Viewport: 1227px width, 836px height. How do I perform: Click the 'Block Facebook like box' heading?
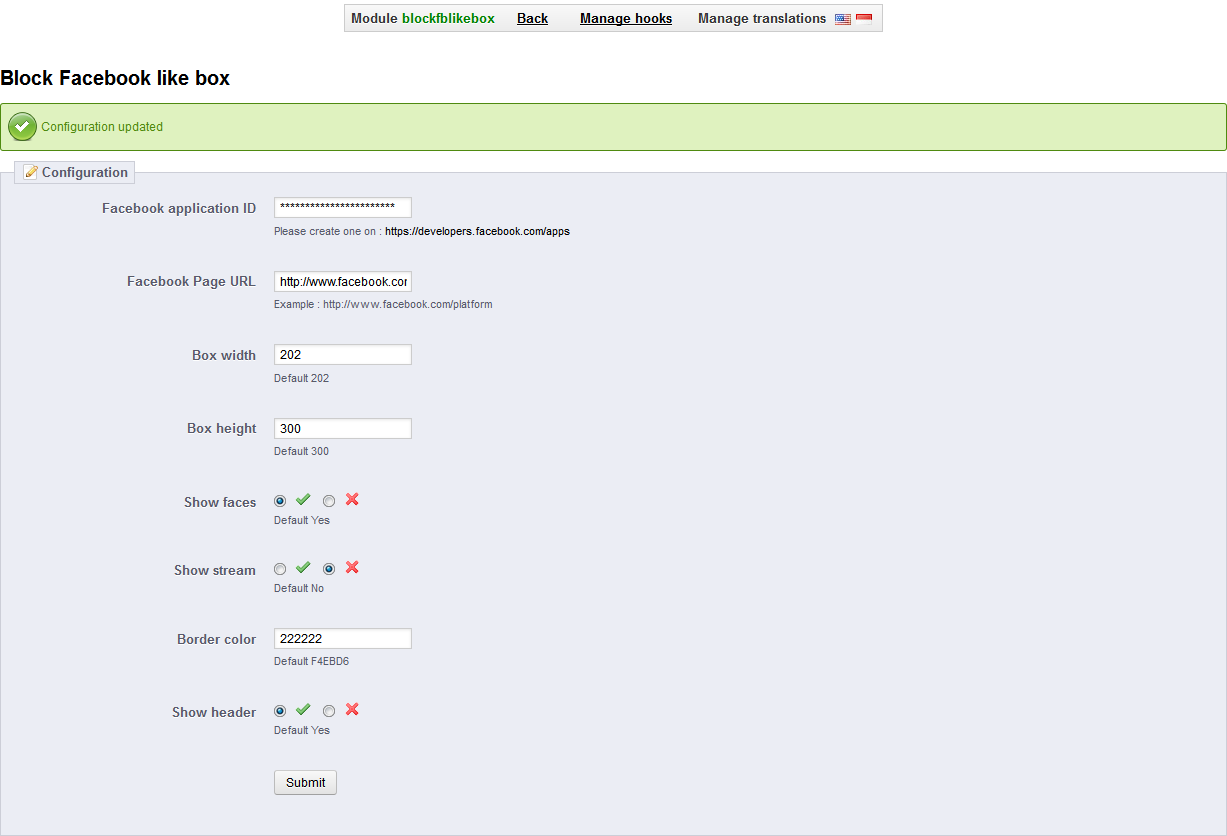(x=115, y=78)
